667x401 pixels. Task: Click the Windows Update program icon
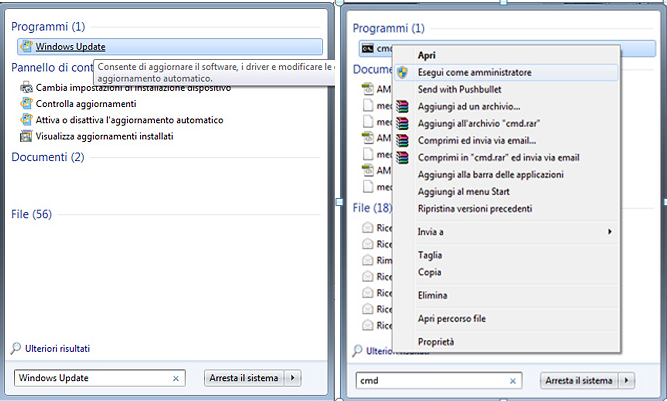point(26,46)
